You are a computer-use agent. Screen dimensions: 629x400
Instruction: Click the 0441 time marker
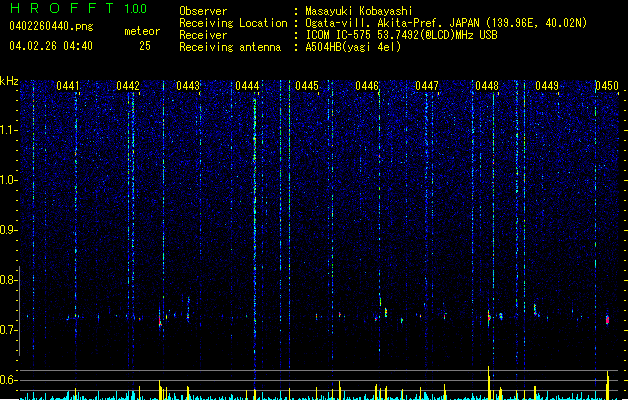[x=67, y=86]
